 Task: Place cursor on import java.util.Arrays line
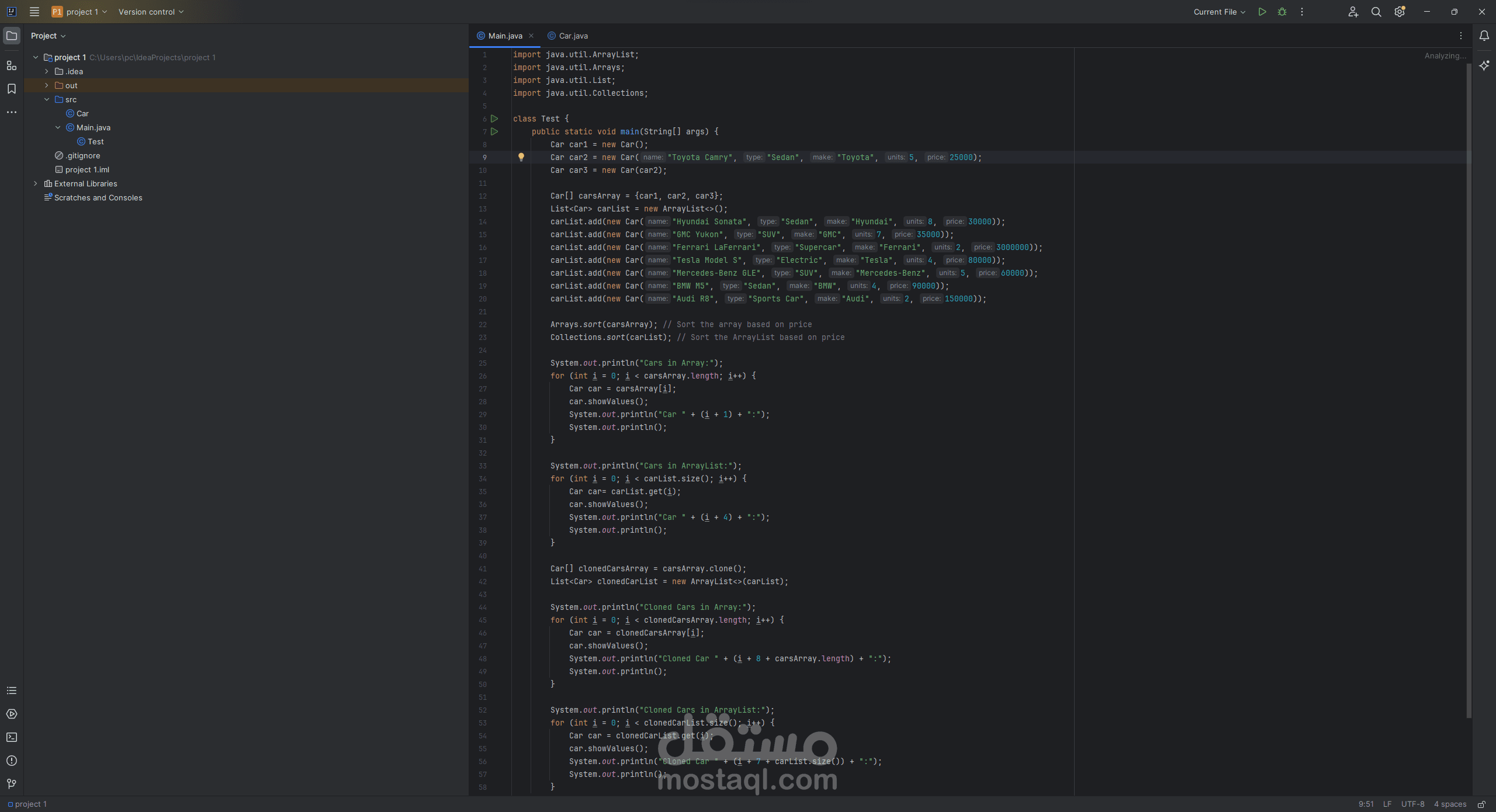click(x=569, y=67)
